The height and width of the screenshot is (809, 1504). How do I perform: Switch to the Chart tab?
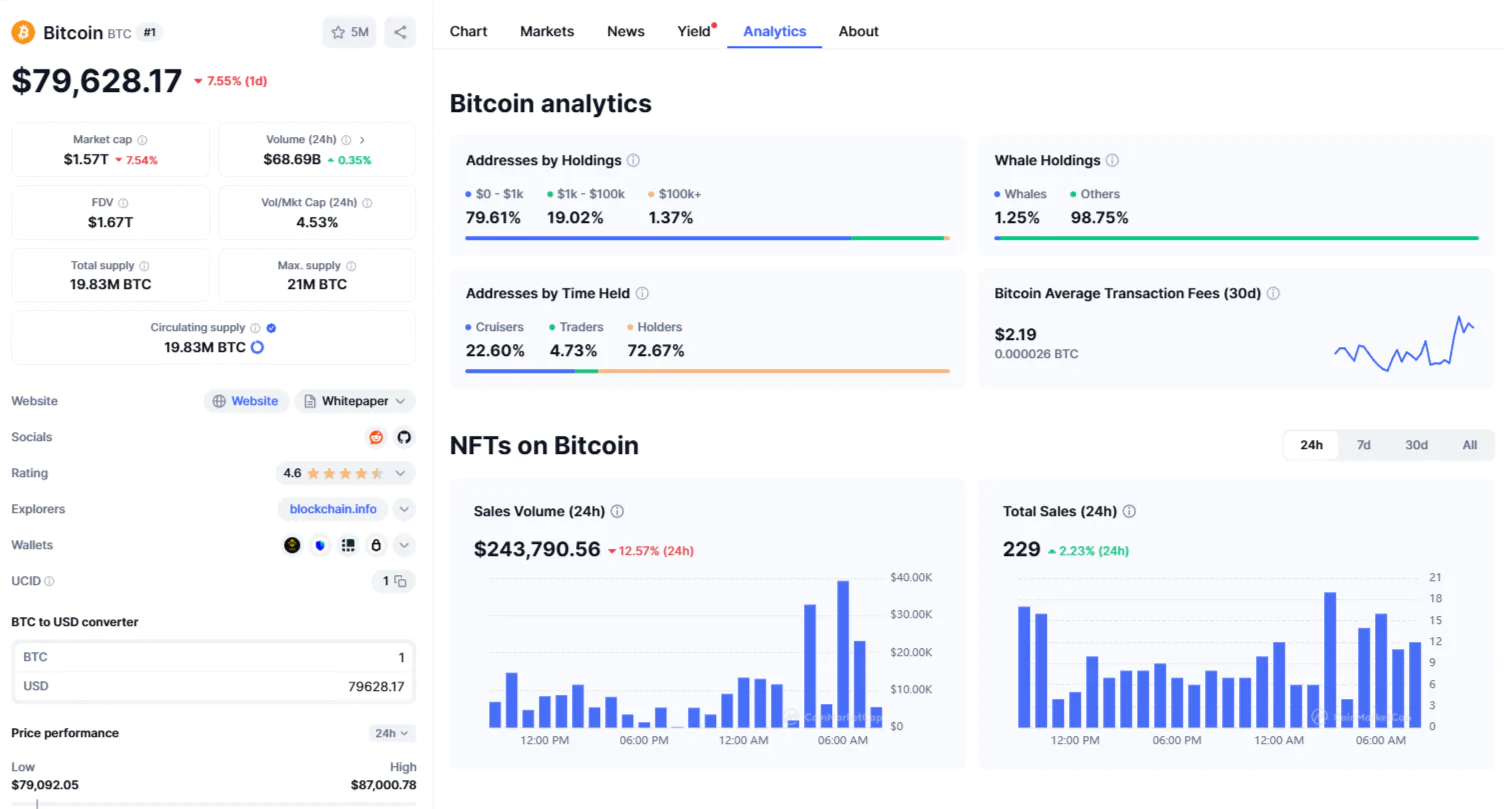coord(468,31)
